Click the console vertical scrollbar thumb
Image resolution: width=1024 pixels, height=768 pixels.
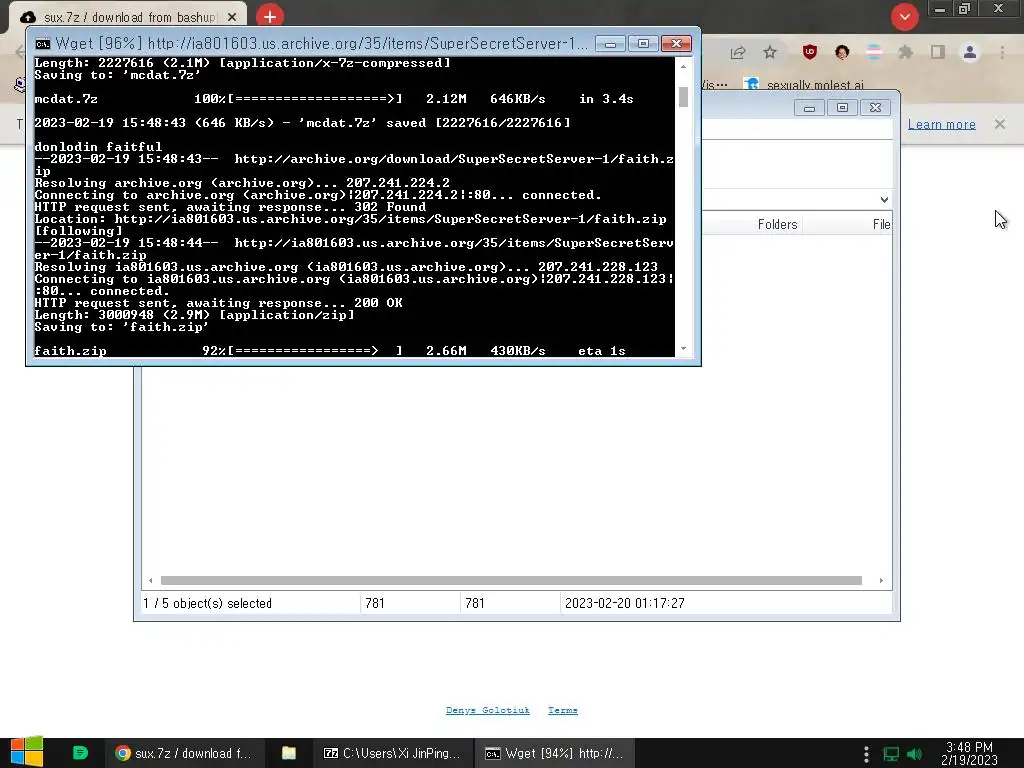[683, 97]
